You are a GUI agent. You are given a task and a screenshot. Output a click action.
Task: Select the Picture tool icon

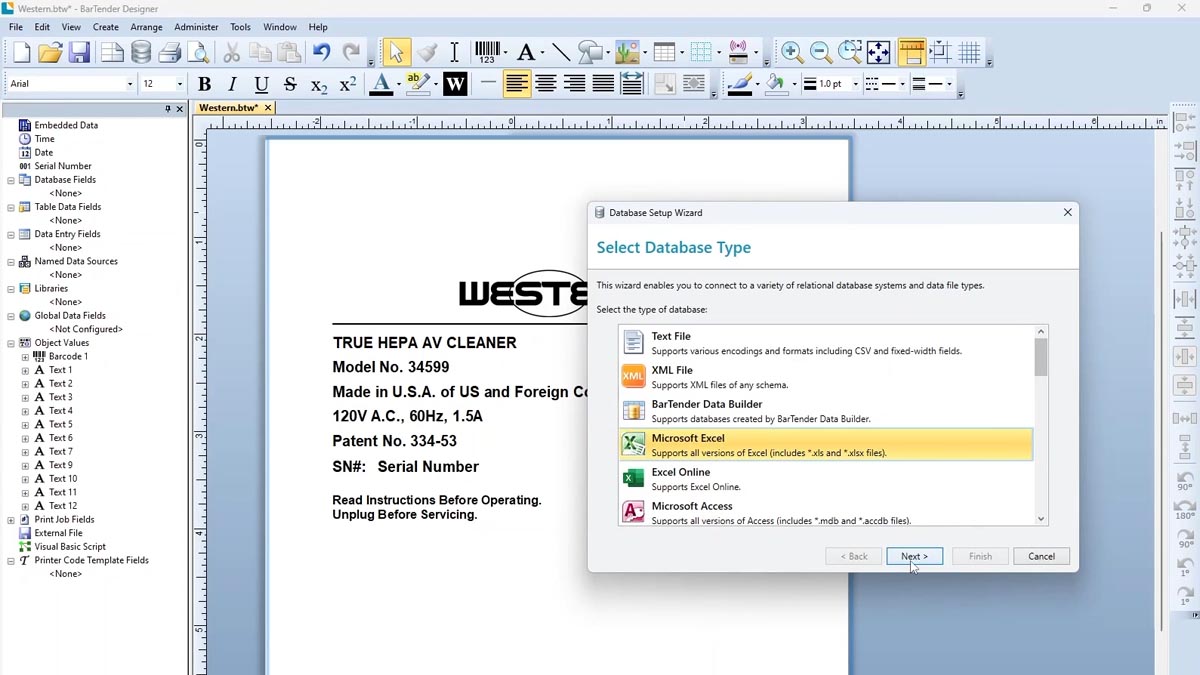(627, 52)
